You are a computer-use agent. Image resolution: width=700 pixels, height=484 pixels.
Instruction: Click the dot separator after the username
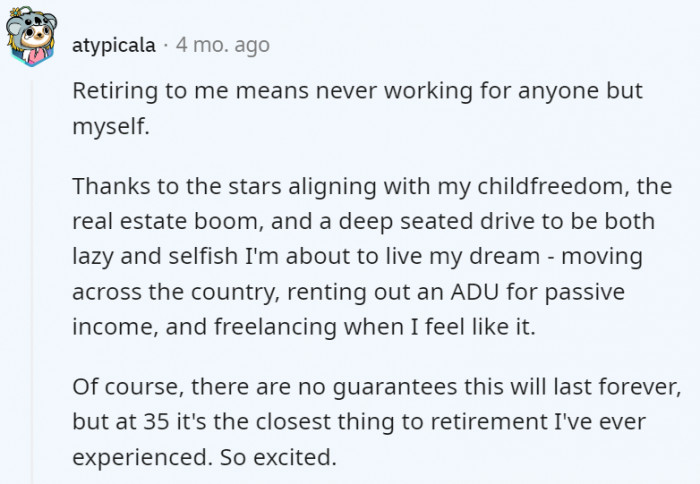click(166, 45)
